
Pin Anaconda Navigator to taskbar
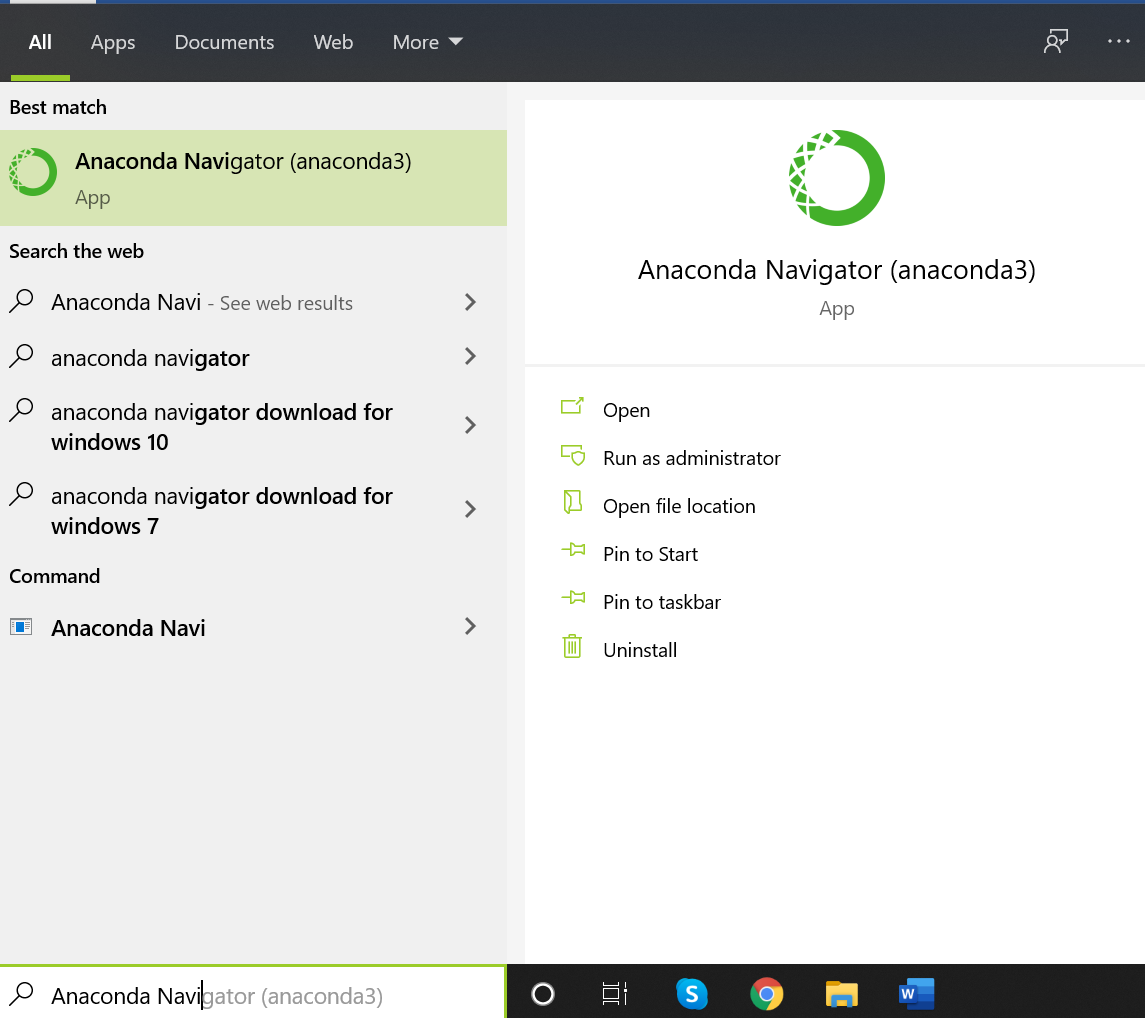tap(661, 602)
